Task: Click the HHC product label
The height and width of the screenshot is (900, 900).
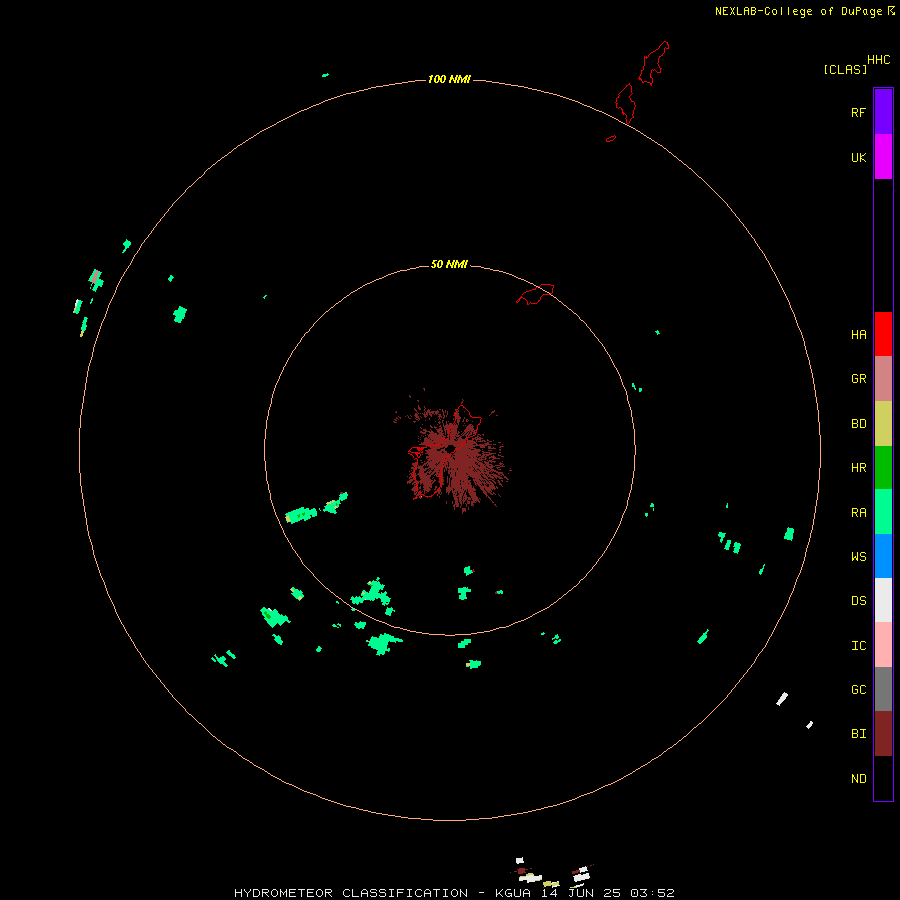Action: coord(879,60)
